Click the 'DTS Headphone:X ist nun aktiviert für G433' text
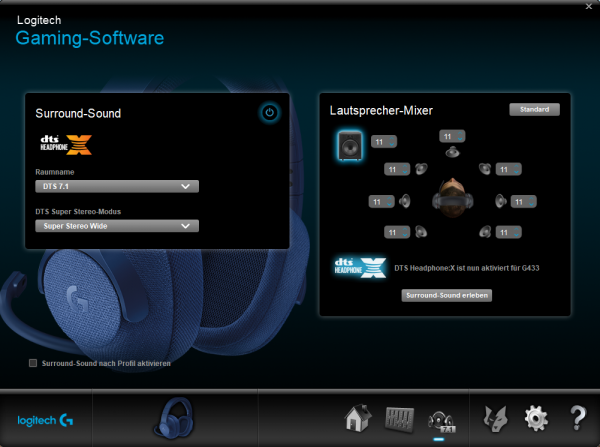The image size is (600, 447). point(467,268)
